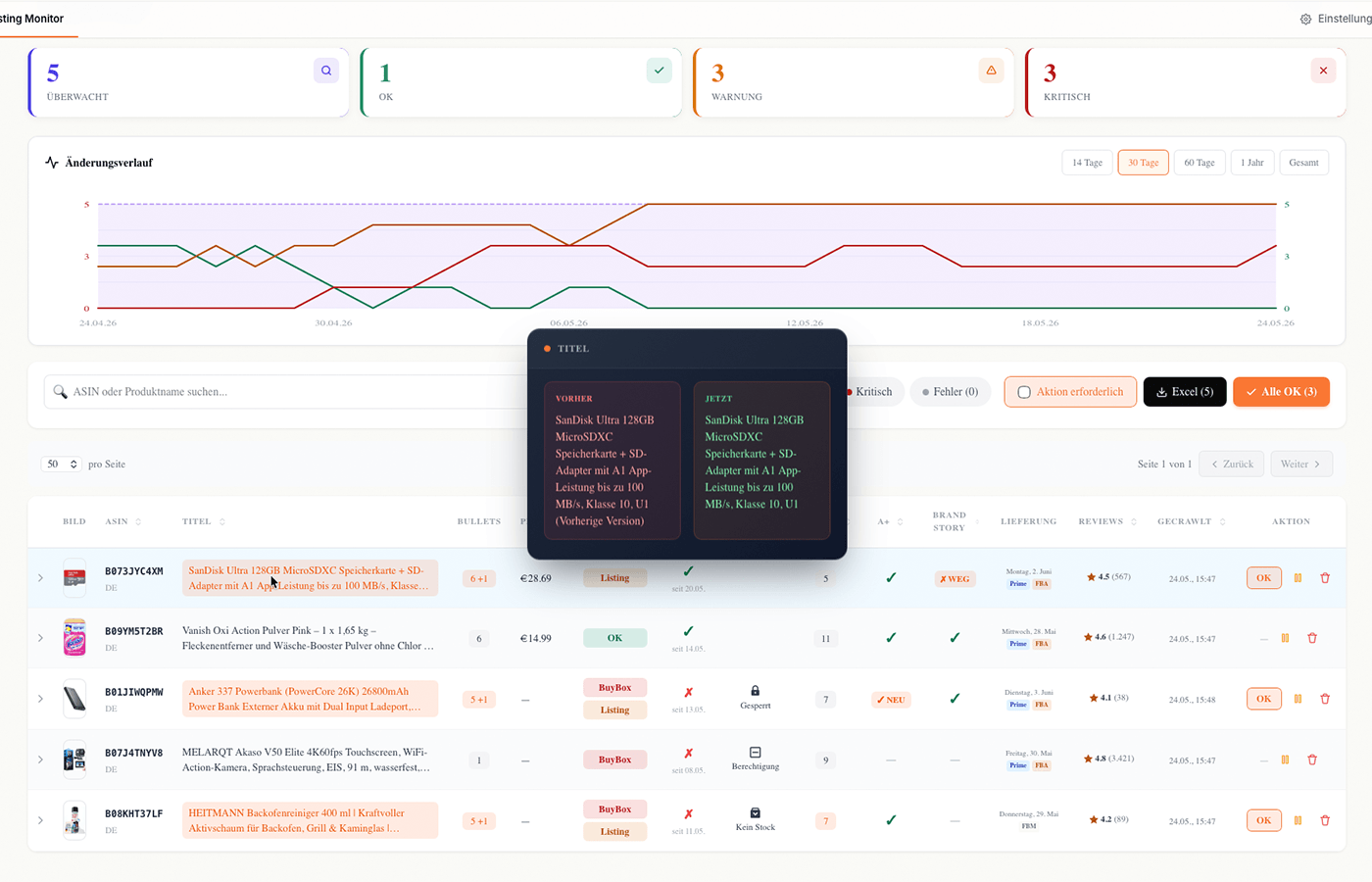Click the green OK status badge for Vanish
This screenshot has width=1372, height=882.
tap(614, 638)
